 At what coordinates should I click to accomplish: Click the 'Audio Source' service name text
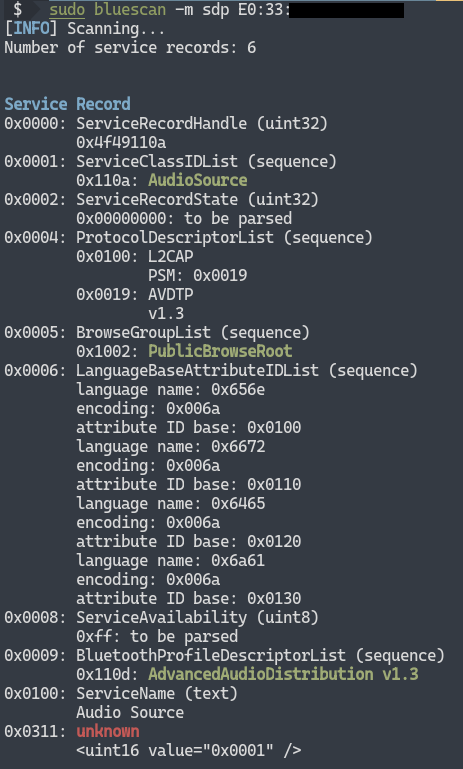point(130,712)
